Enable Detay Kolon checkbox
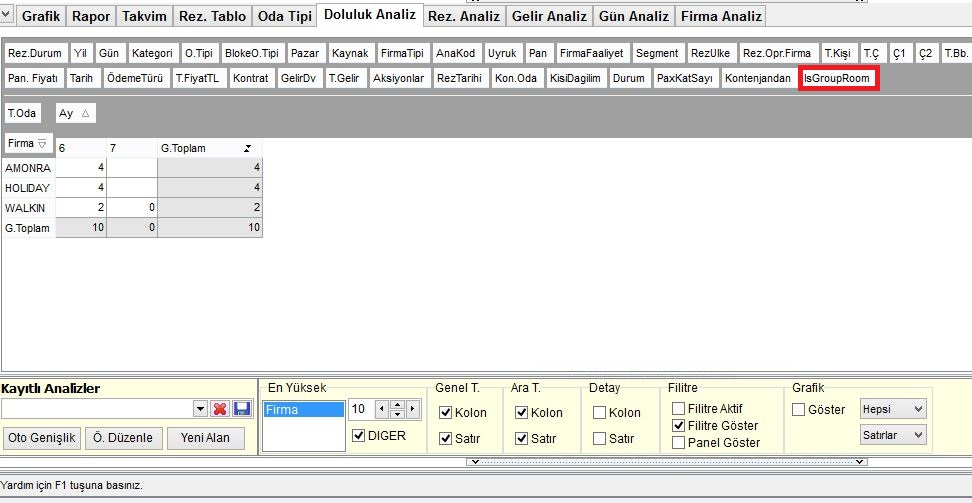The width and height of the screenshot is (972, 503). pos(599,412)
